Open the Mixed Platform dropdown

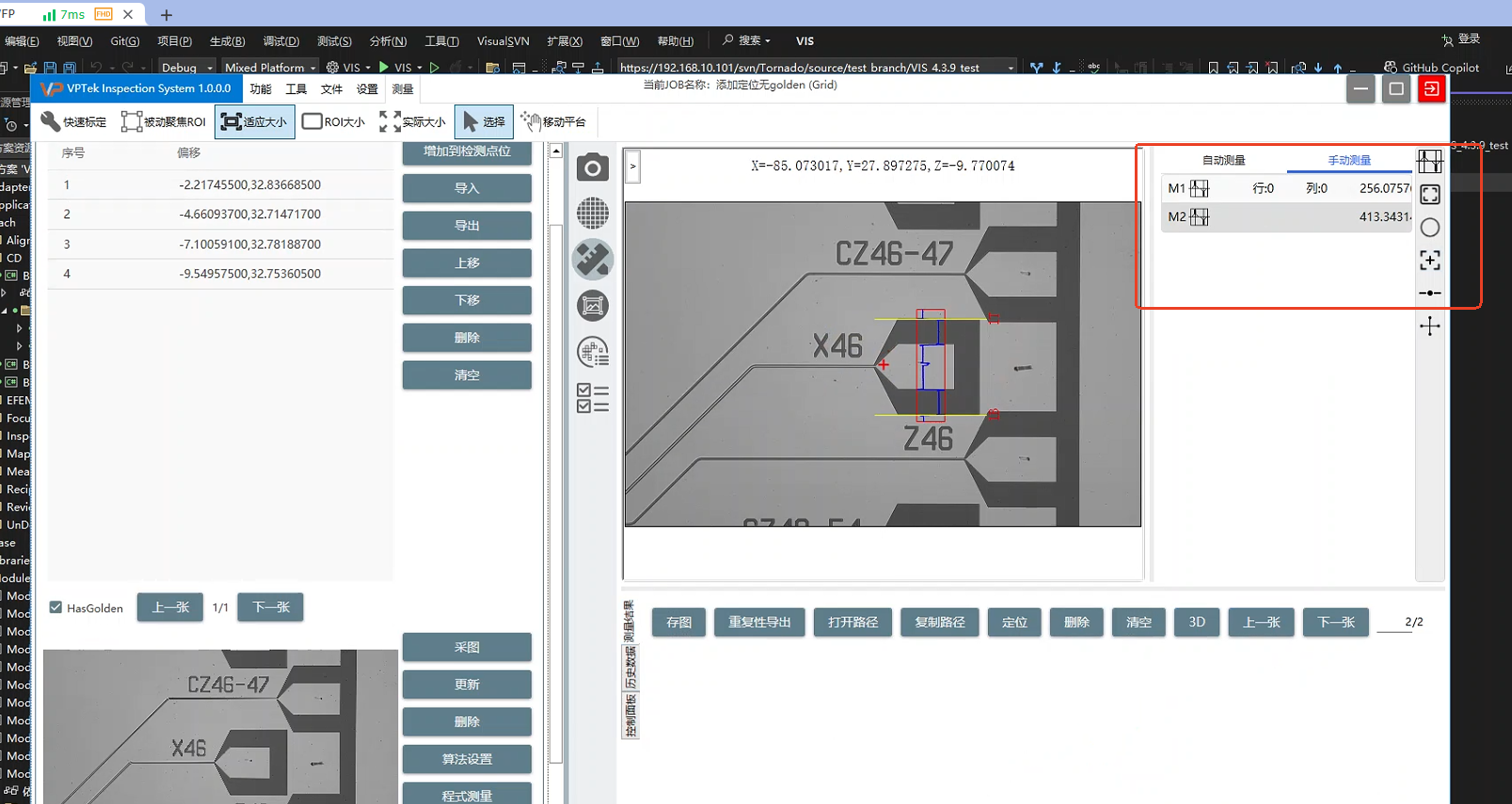pos(270,68)
